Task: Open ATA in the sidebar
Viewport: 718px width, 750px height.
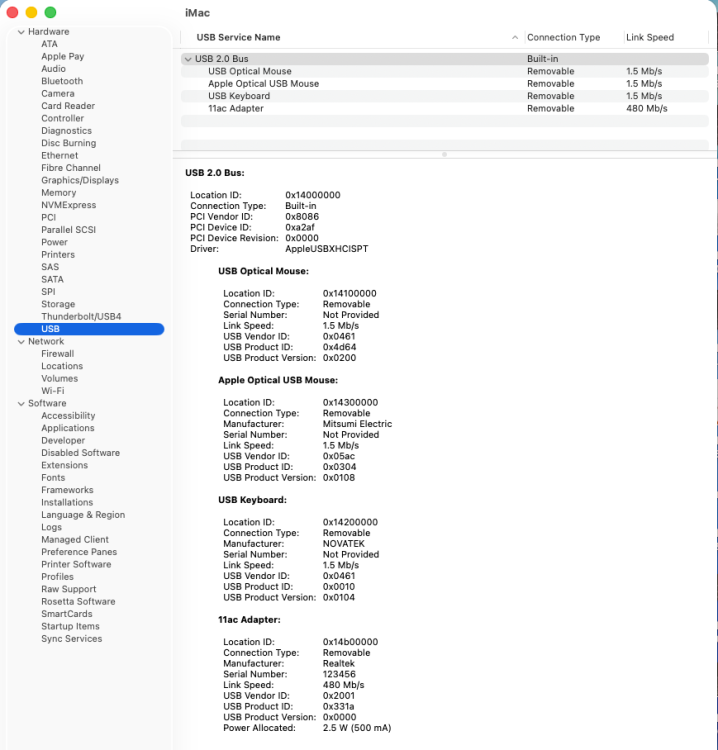Action: coord(49,44)
